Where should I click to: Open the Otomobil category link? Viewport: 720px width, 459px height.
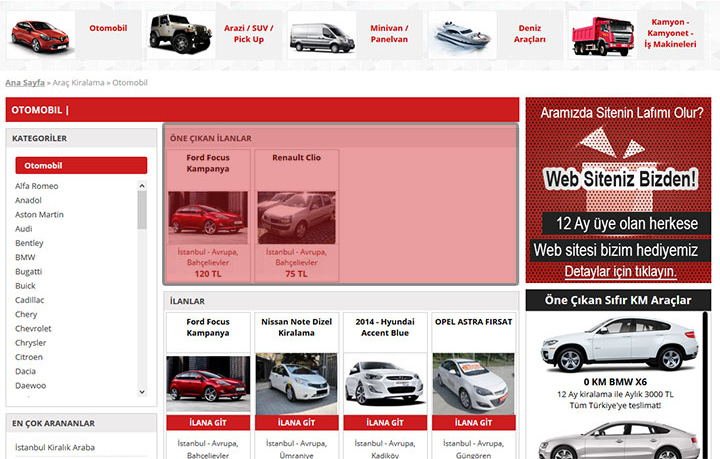[108, 28]
